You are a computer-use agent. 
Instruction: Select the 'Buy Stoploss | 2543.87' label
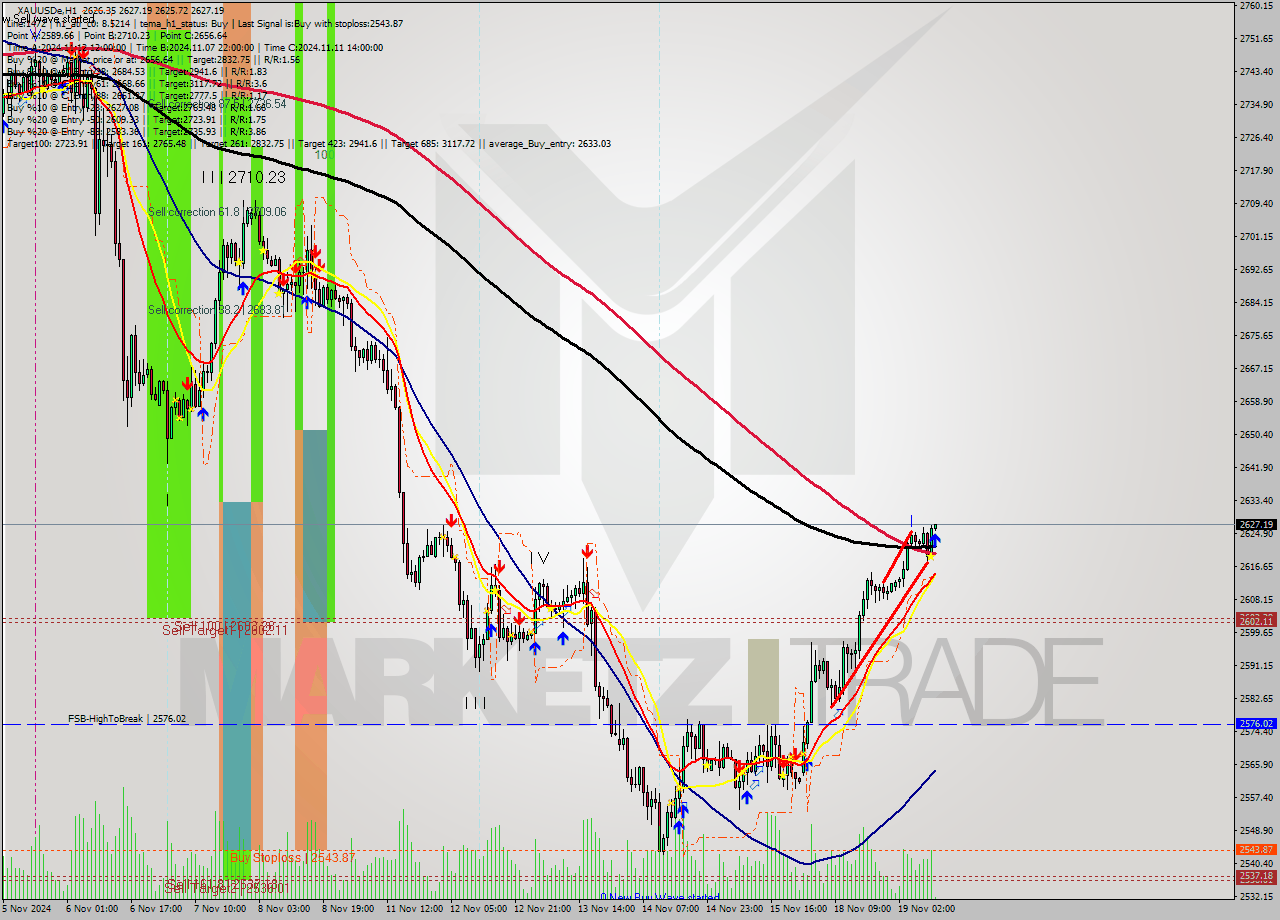(293, 858)
